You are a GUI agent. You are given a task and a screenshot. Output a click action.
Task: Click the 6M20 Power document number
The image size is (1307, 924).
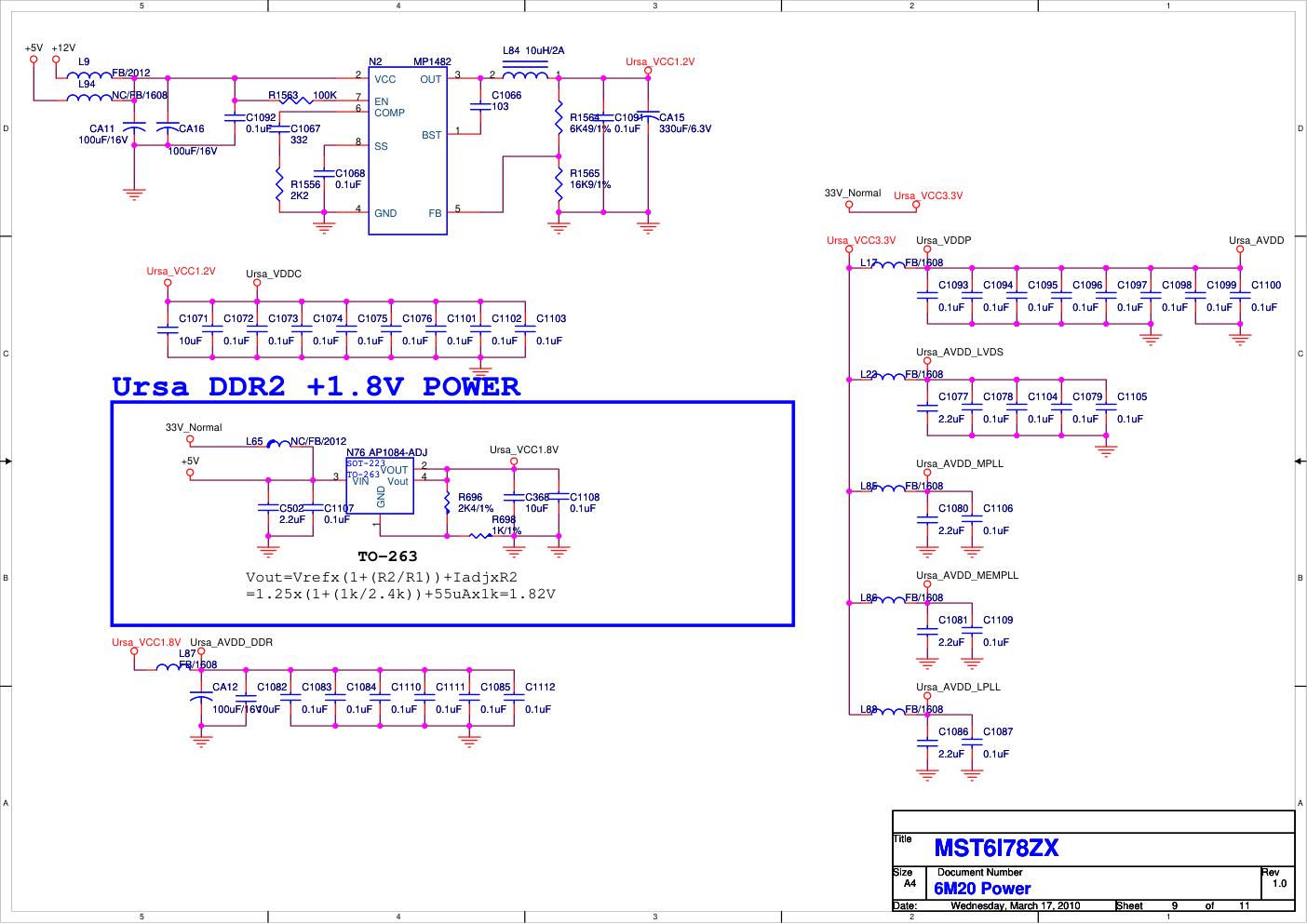tap(982, 889)
